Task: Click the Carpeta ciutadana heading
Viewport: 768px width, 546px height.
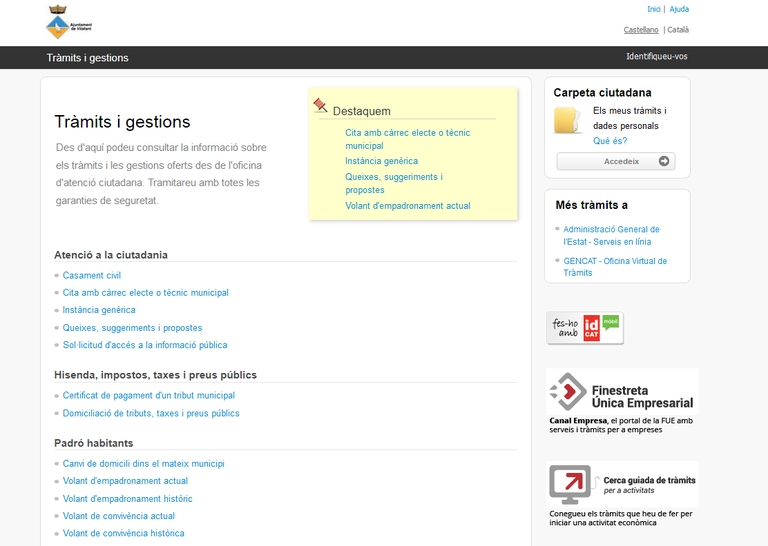Action: [602, 93]
